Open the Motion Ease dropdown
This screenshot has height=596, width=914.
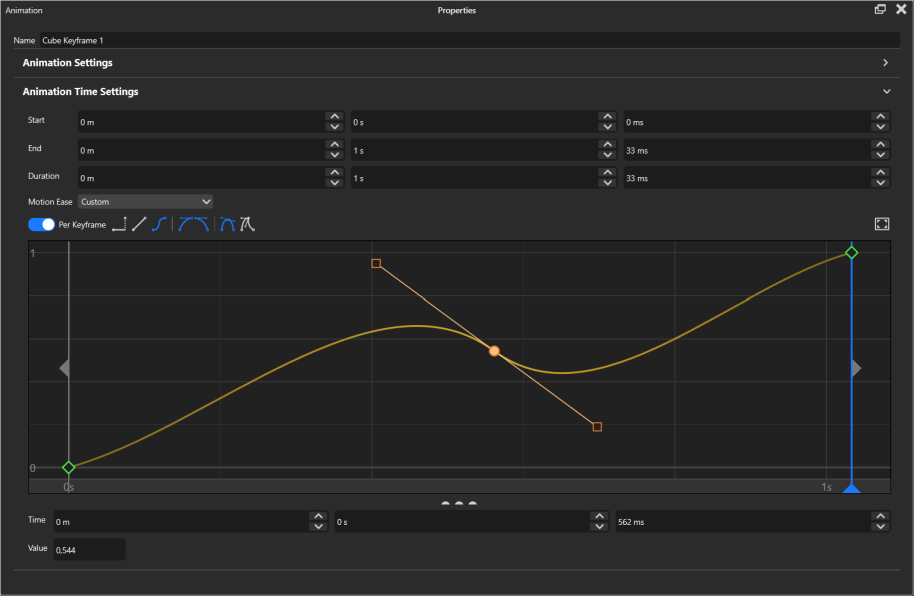tap(146, 202)
